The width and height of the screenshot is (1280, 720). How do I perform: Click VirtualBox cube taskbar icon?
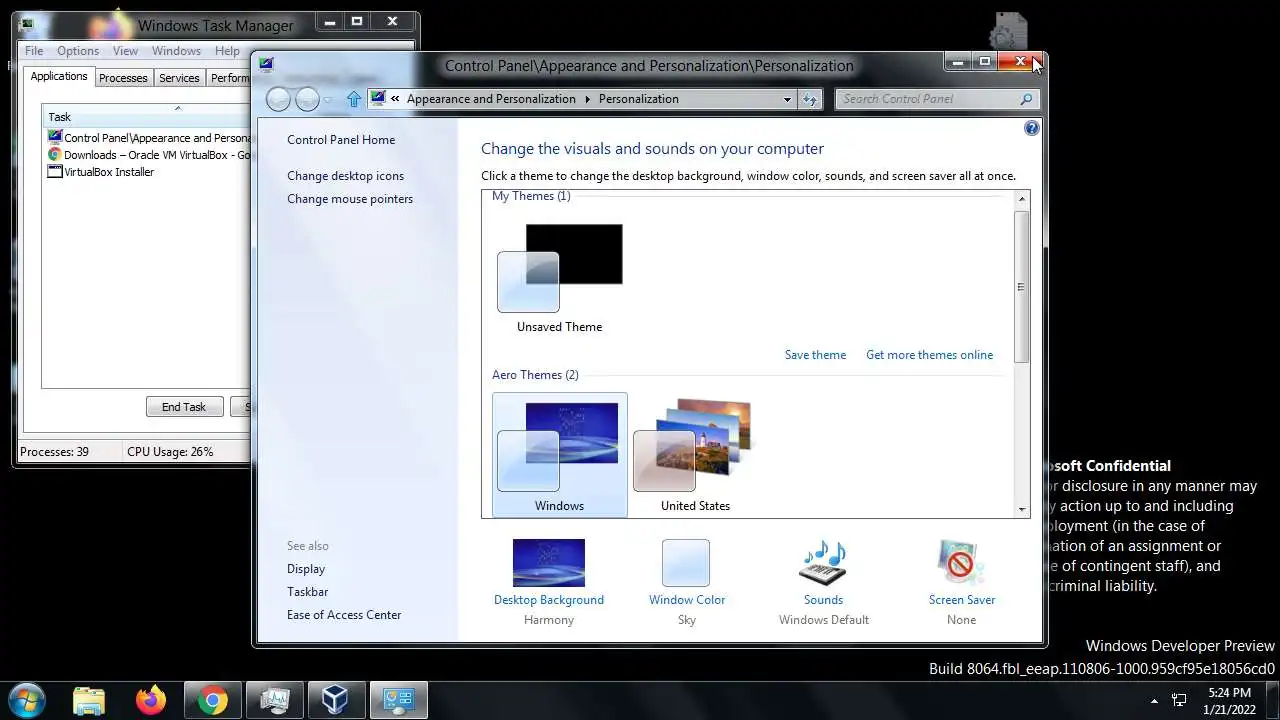coord(336,700)
